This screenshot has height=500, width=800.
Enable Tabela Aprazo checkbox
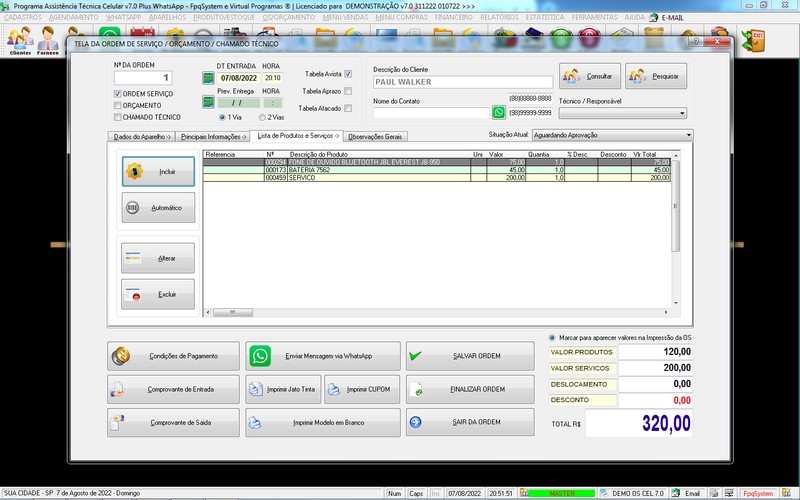(348, 91)
